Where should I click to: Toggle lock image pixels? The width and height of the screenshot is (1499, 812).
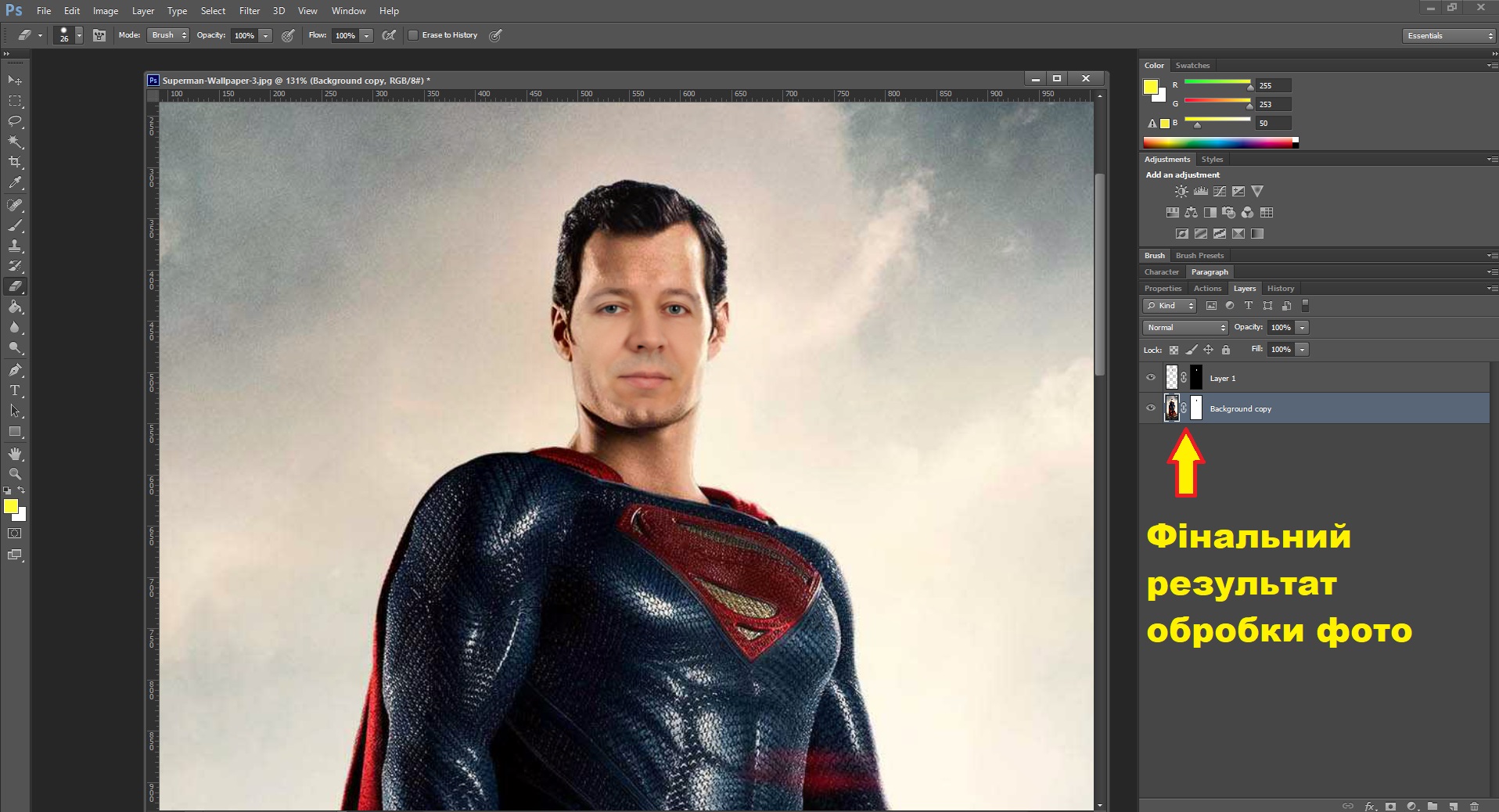1191,350
